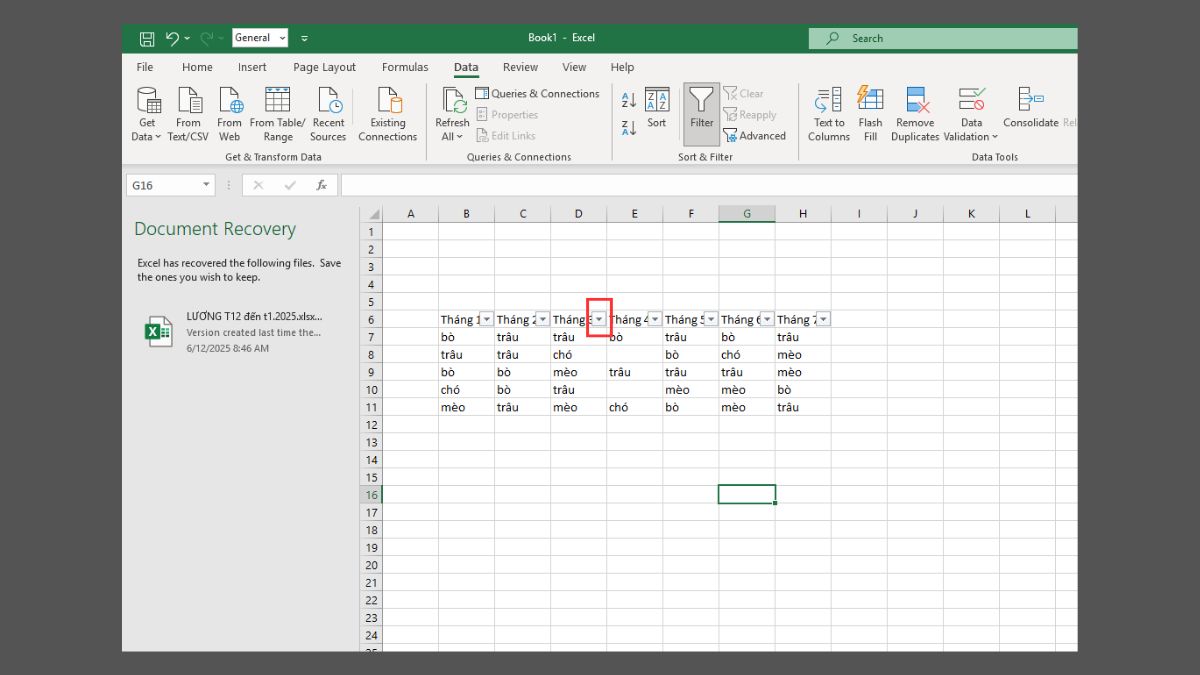Open the Tháng 3 filter dropdown
Image resolution: width=1200 pixels, height=675 pixels.
tap(598, 319)
